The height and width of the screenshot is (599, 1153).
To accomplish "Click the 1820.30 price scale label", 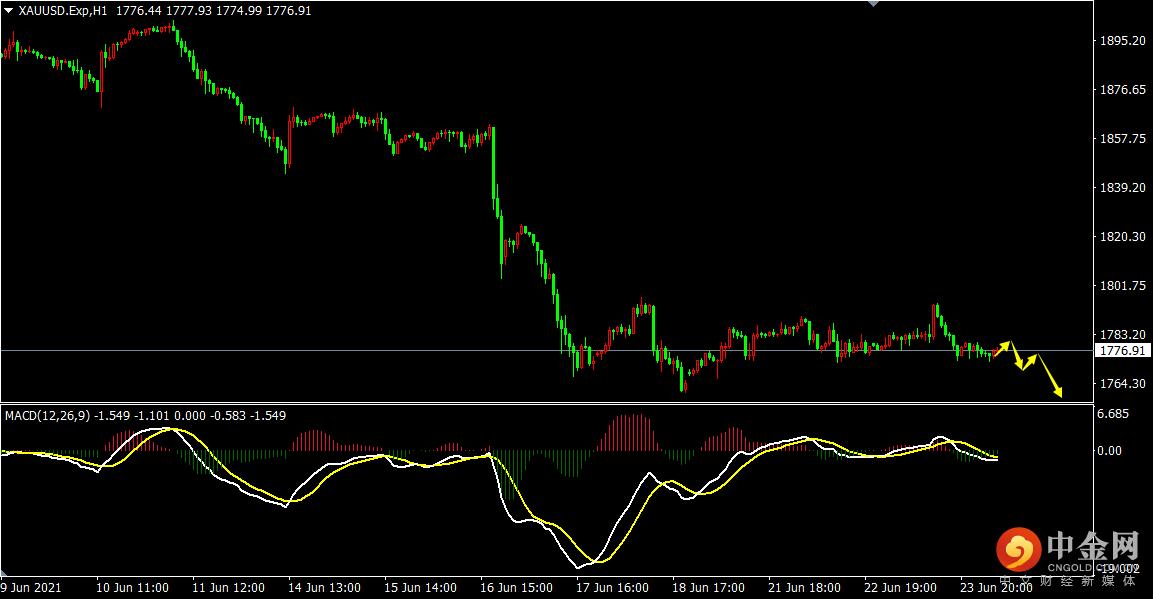I will pyautogui.click(x=1122, y=237).
